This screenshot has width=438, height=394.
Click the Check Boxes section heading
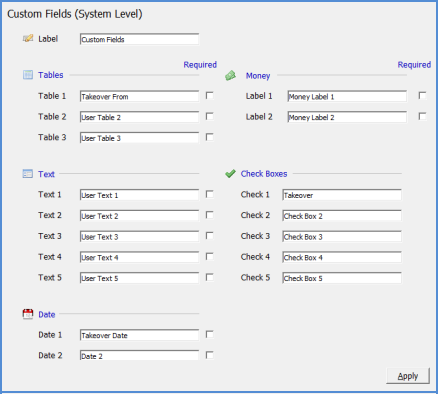(x=264, y=174)
